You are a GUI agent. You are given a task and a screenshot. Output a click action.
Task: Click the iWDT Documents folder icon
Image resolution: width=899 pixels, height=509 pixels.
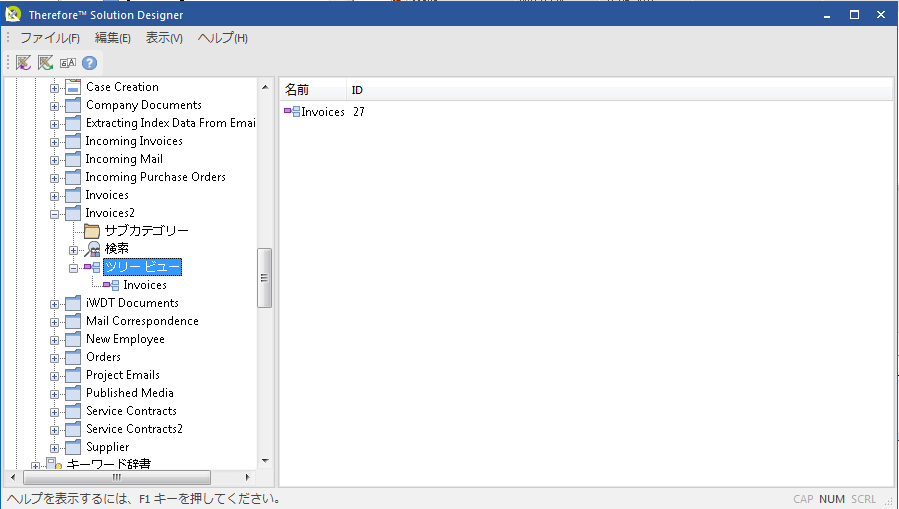click(x=73, y=303)
